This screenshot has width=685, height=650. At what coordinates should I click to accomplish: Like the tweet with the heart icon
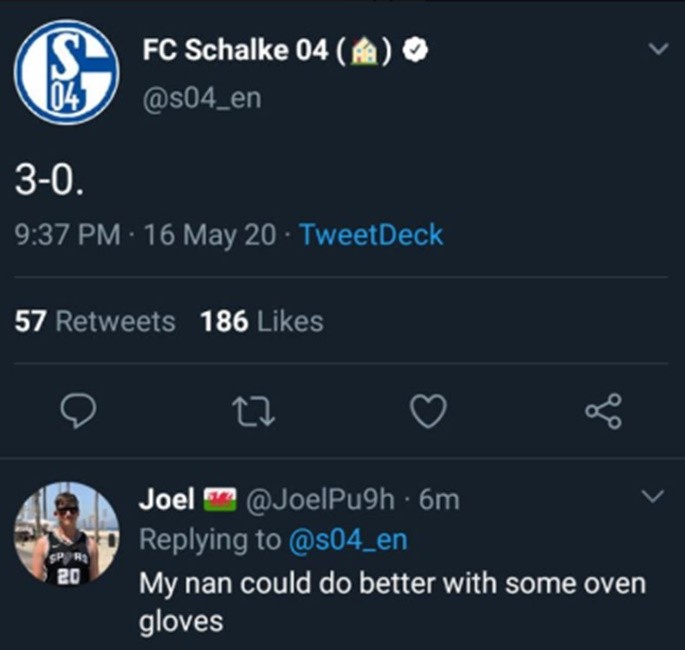point(428,411)
